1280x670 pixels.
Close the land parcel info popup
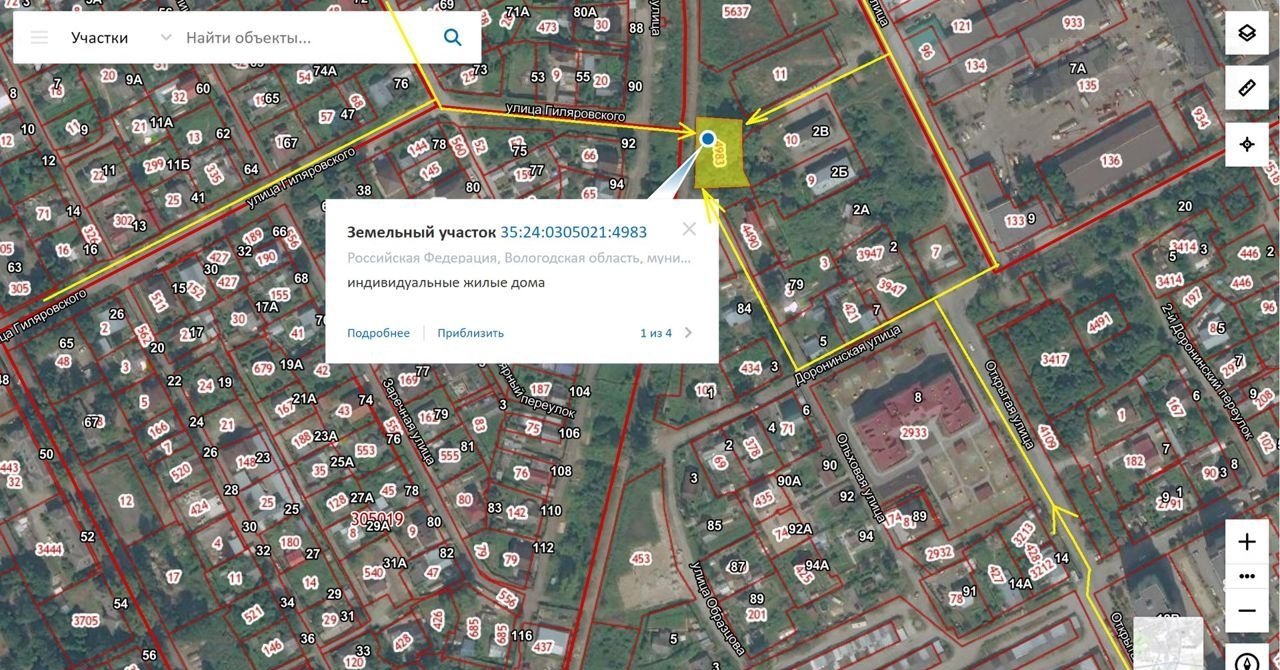[x=689, y=229]
